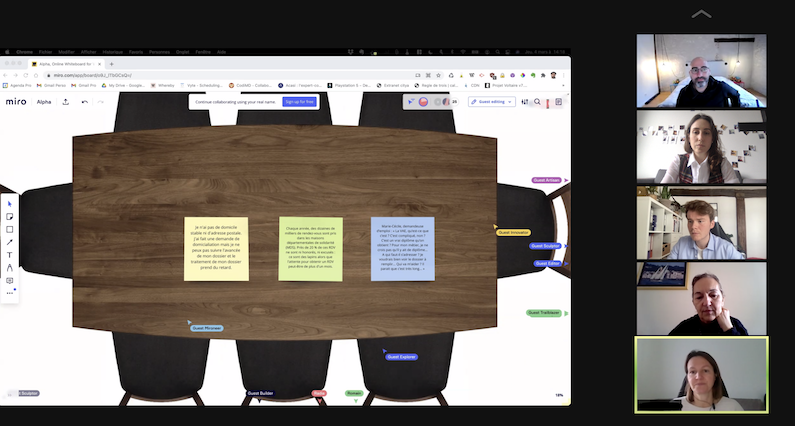Open the Historique menu

[x=113, y=52]
